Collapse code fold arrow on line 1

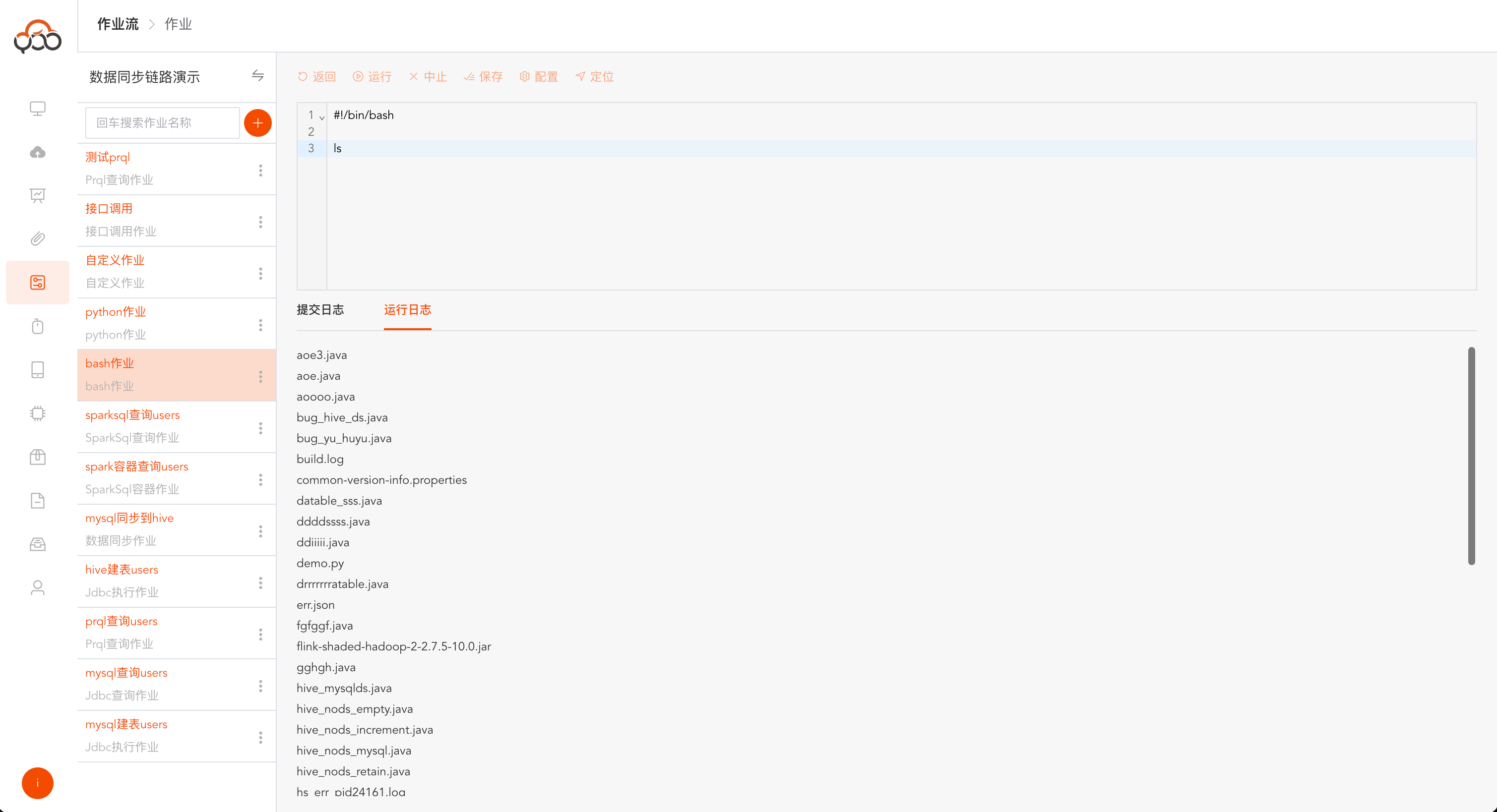[322, 117]
